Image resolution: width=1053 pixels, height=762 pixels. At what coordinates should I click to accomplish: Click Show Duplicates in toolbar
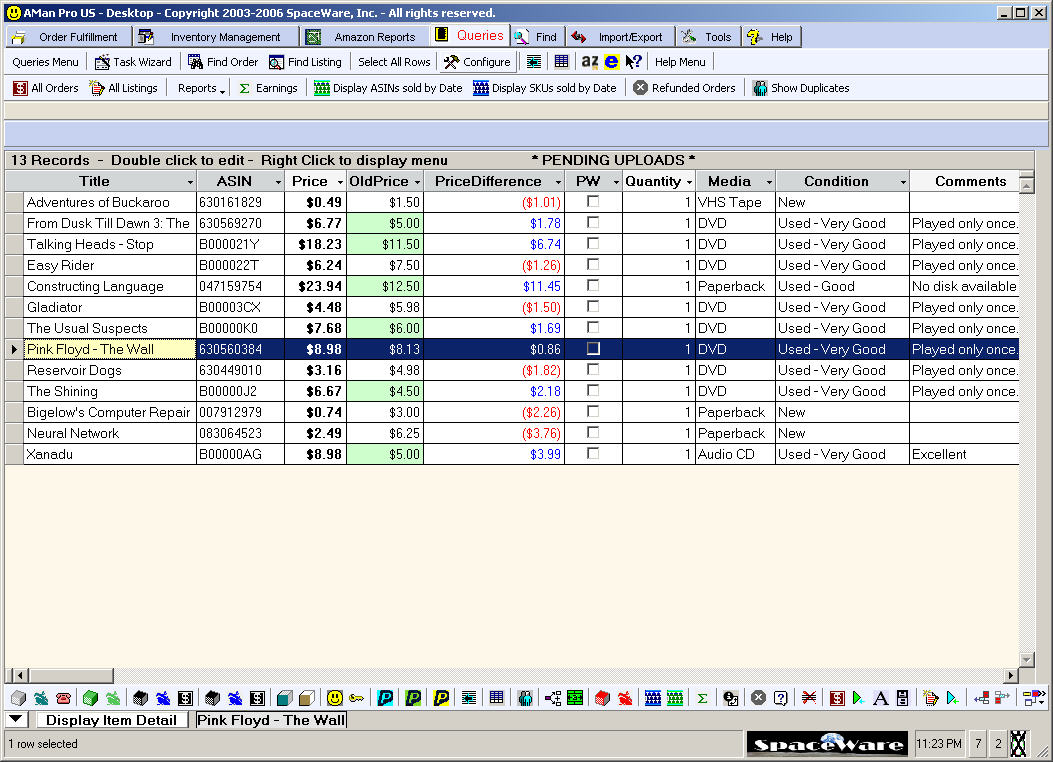pos(801,88)
